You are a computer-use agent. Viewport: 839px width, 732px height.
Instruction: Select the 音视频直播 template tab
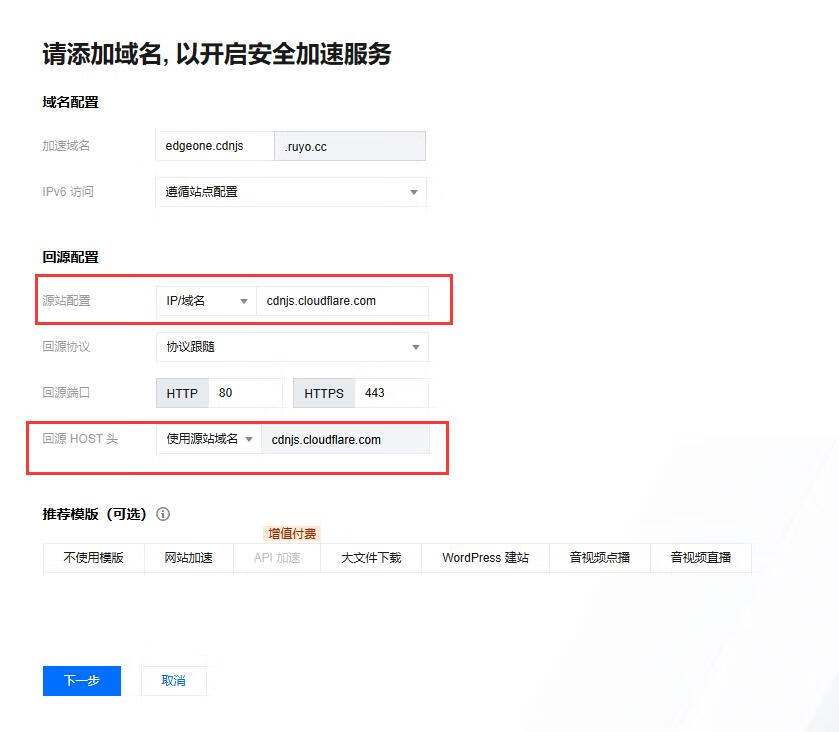(700, 557)
